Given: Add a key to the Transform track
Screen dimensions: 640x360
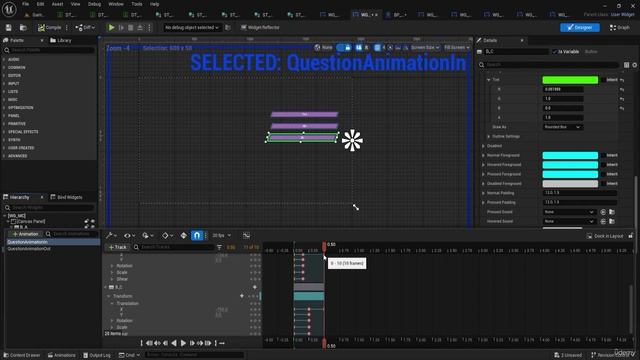Looking at the screenshot, I should point(242,296).
